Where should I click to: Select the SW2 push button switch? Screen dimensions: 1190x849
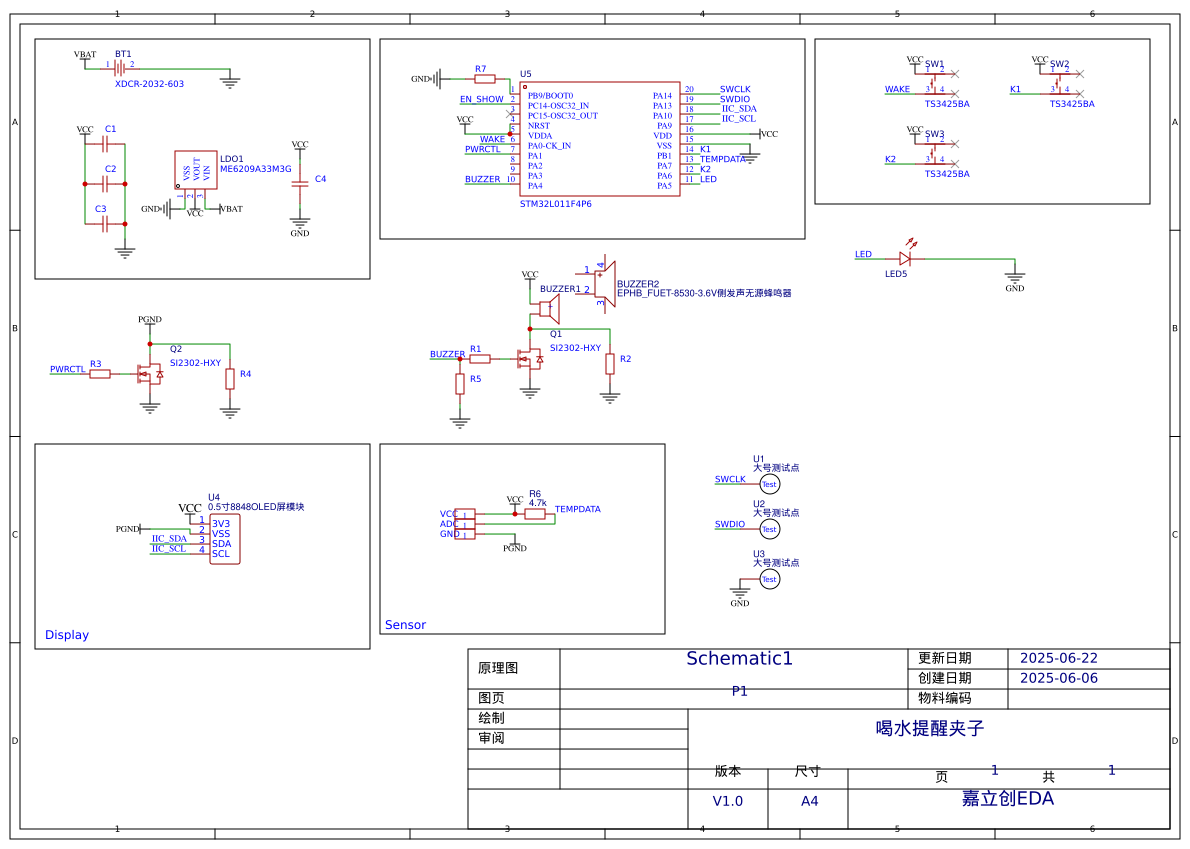tap(1059, 82)
